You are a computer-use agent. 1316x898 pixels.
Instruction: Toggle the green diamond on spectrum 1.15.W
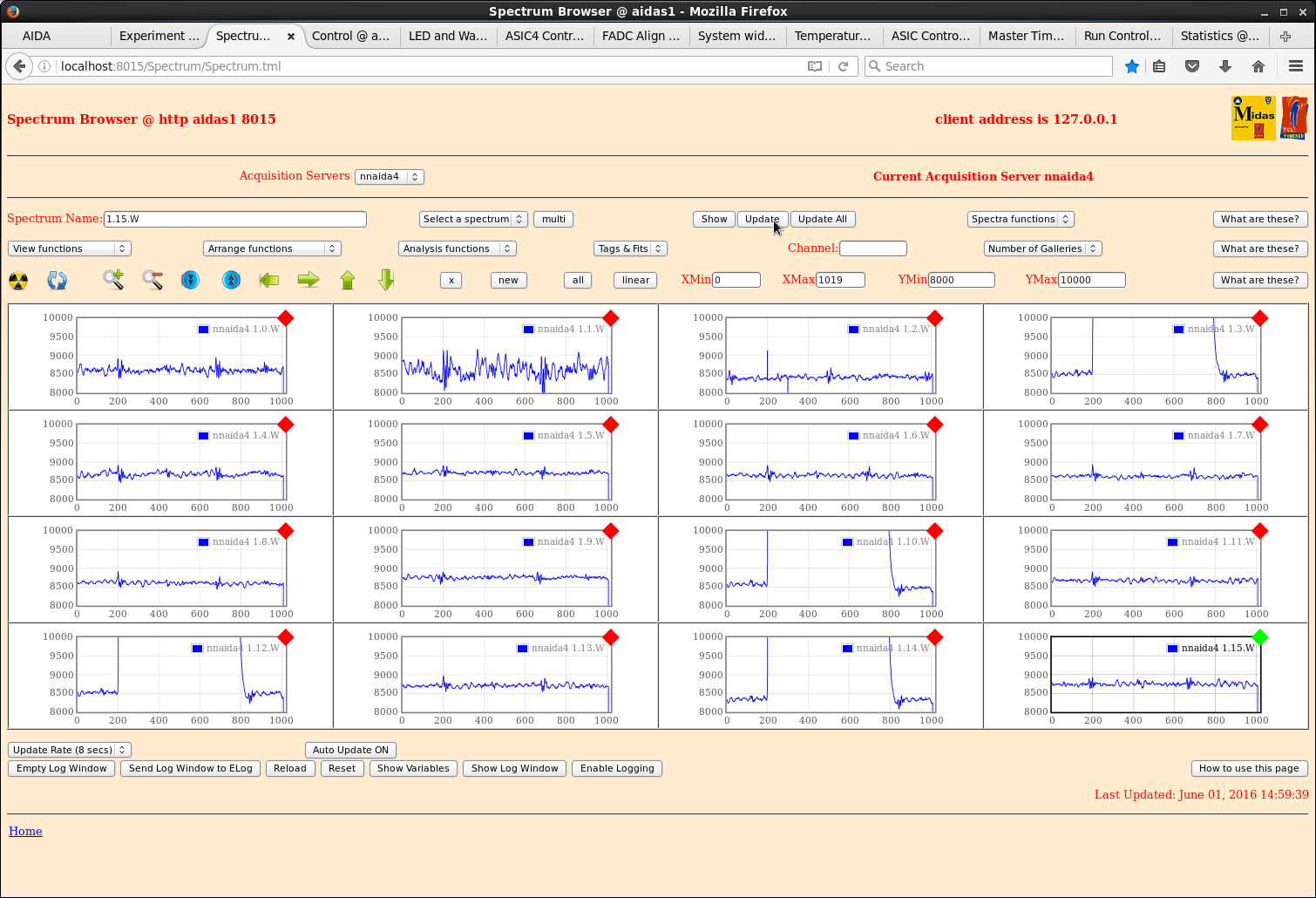[1259, 637]
